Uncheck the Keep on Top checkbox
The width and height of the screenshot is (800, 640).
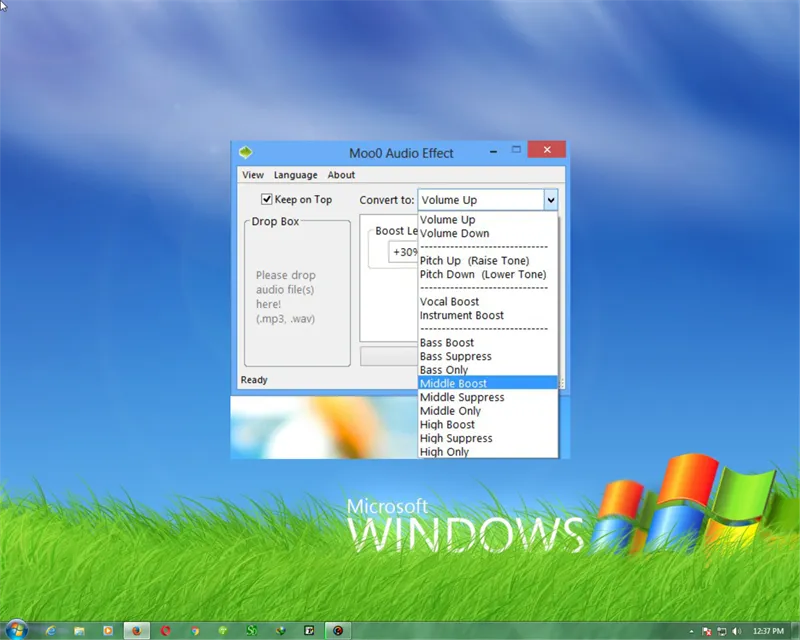(267, 199)
